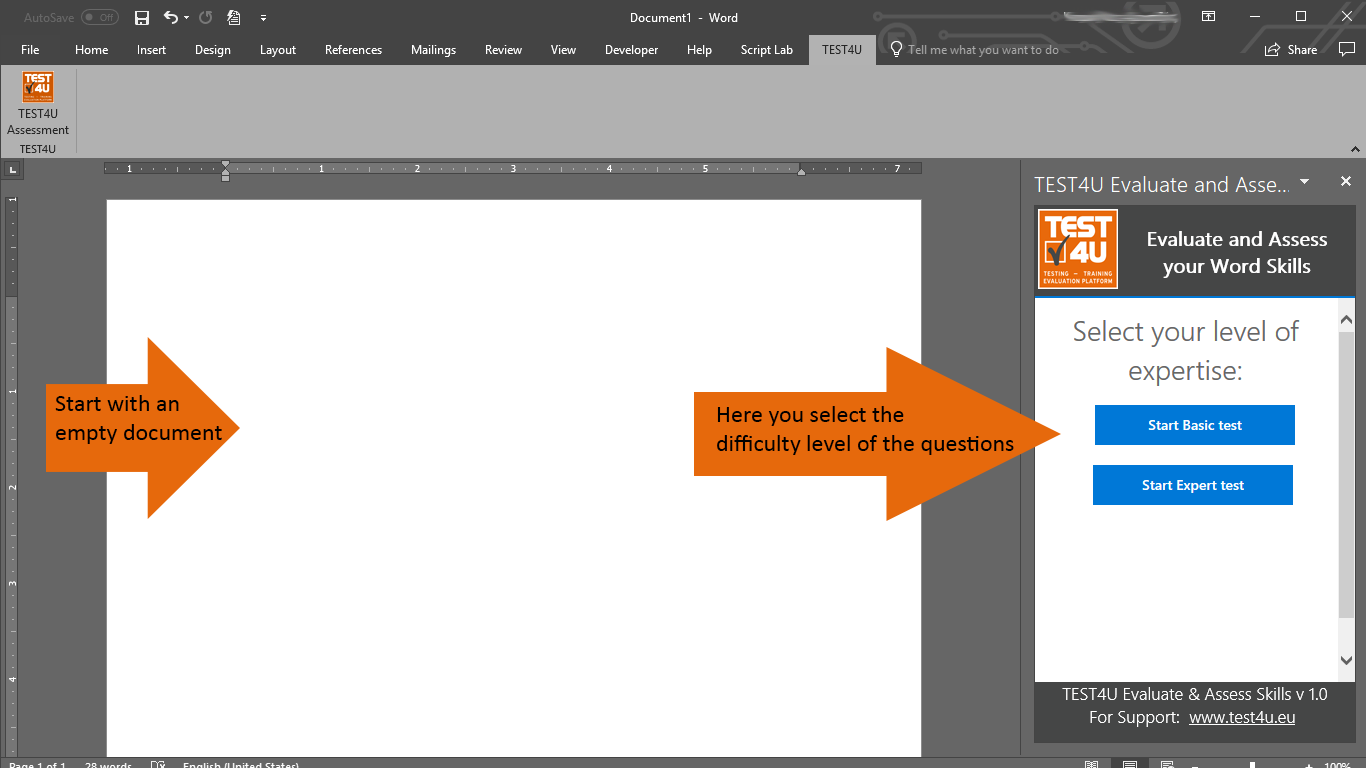This screenshot has height=768, width=1366.
Task: Open Ribbon Display Options icon
Action: pyautogui.click(x=1209, y=17)
